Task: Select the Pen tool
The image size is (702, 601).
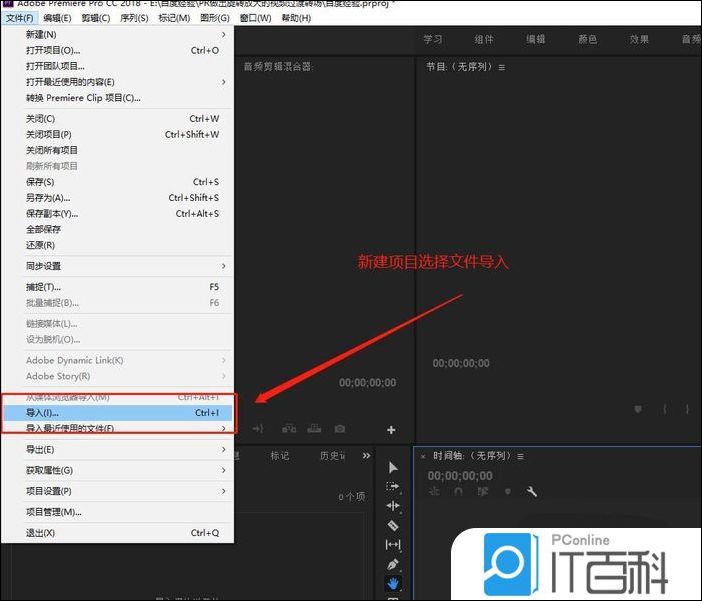Action: [x=393, y=564]
